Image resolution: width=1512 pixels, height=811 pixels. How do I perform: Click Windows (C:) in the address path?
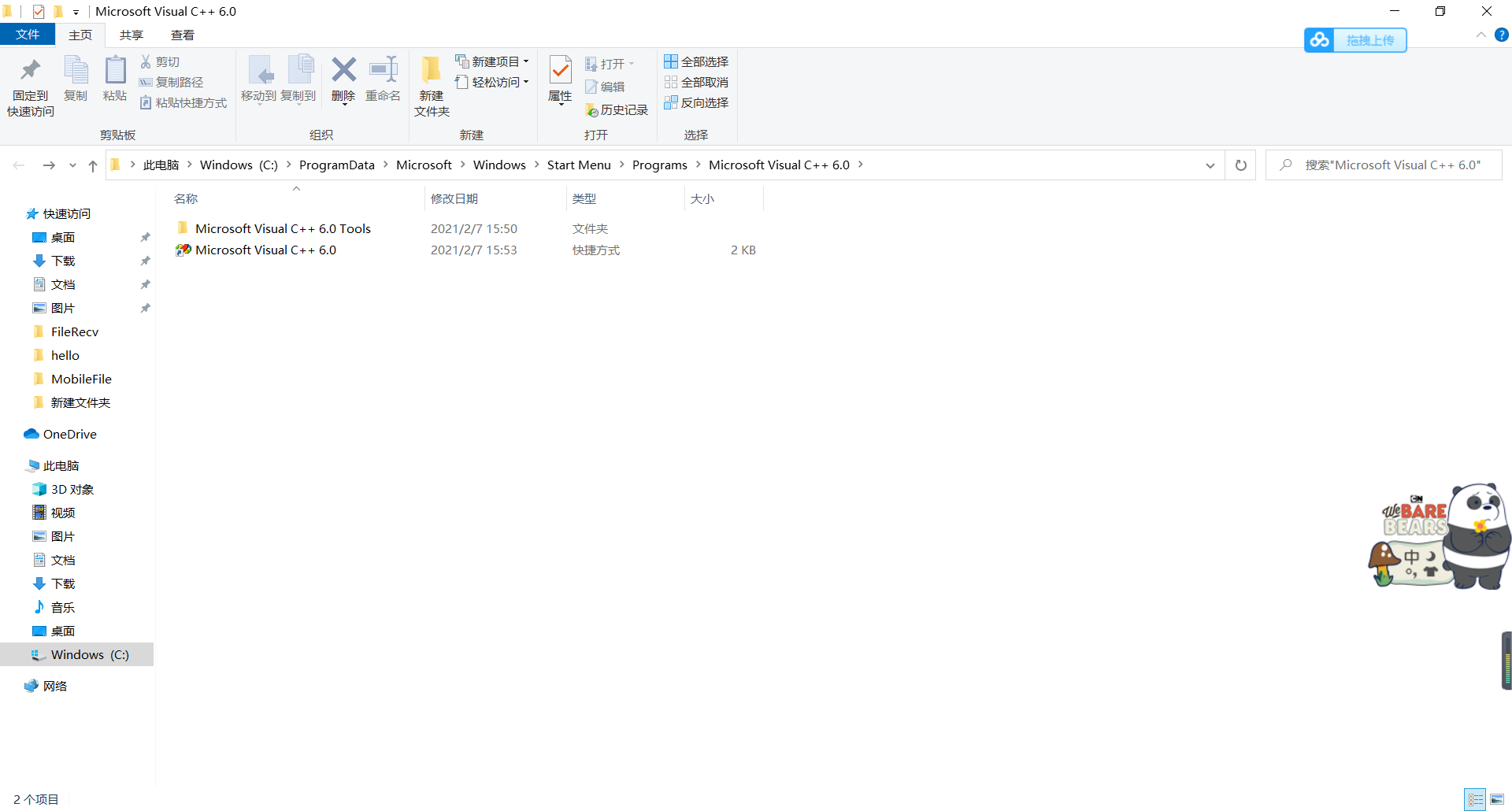point(239,165)
